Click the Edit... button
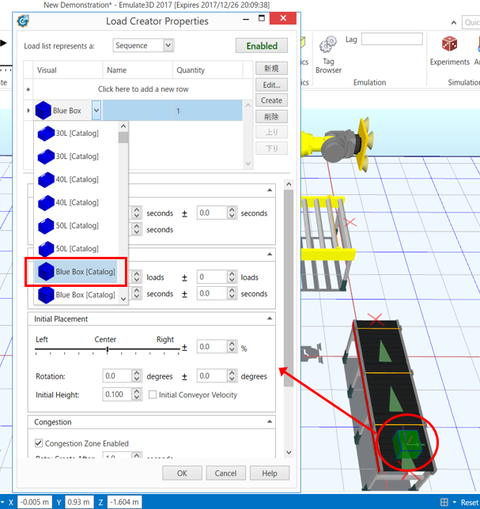This screenshot has width=480, height=509. [271, 85]
